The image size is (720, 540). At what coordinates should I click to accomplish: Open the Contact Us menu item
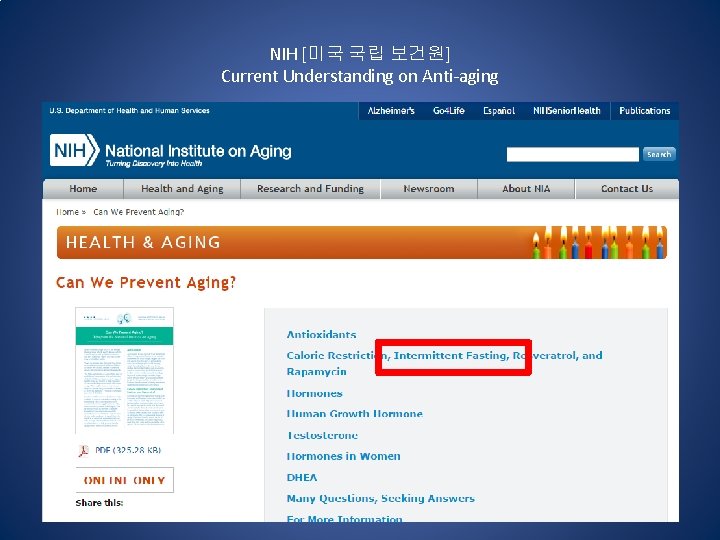627,189
